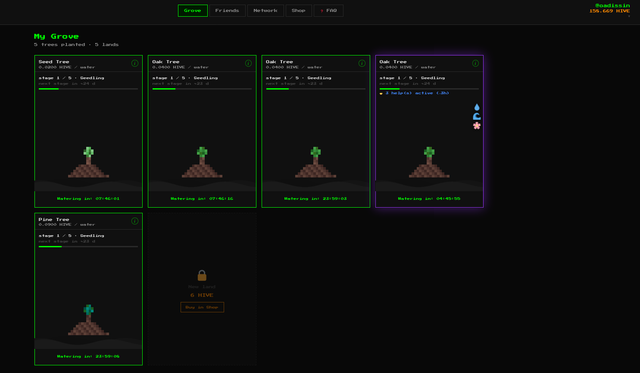
Task: Open the FAQ tab
Action: 329,11
